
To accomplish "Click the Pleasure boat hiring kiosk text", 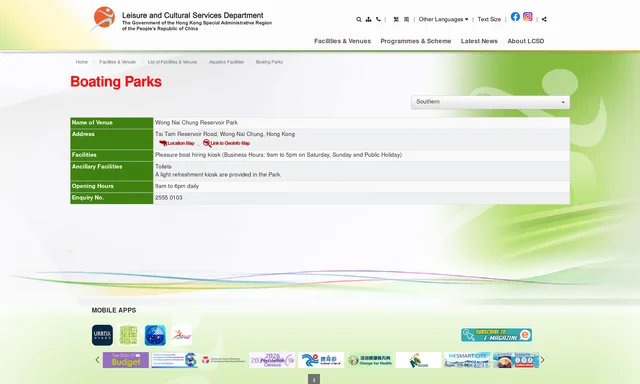I will click(x=278, y=155).
